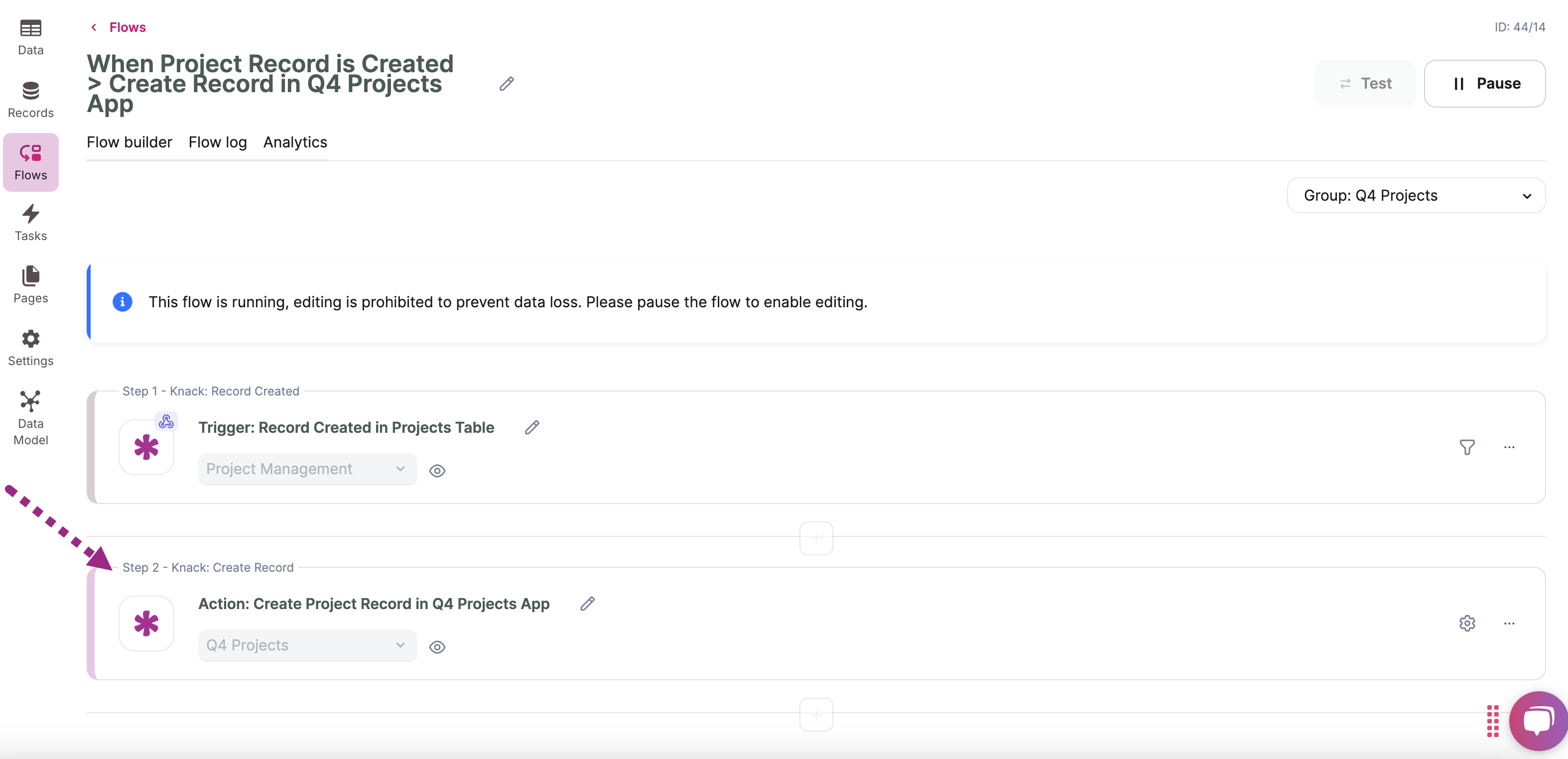
Task: Edit the flow title pencil icon
Action: pos(507,83)
